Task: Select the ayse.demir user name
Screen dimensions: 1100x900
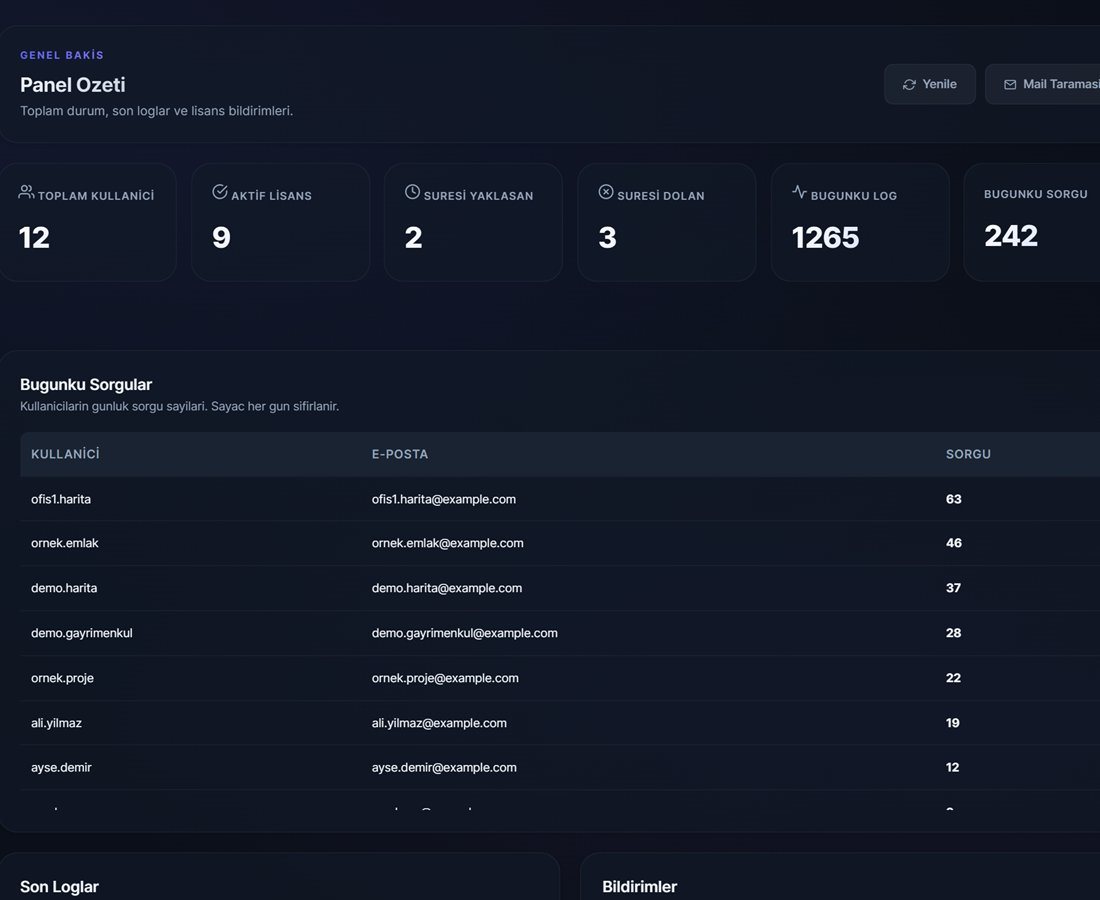Action: [x=61, y=767]
